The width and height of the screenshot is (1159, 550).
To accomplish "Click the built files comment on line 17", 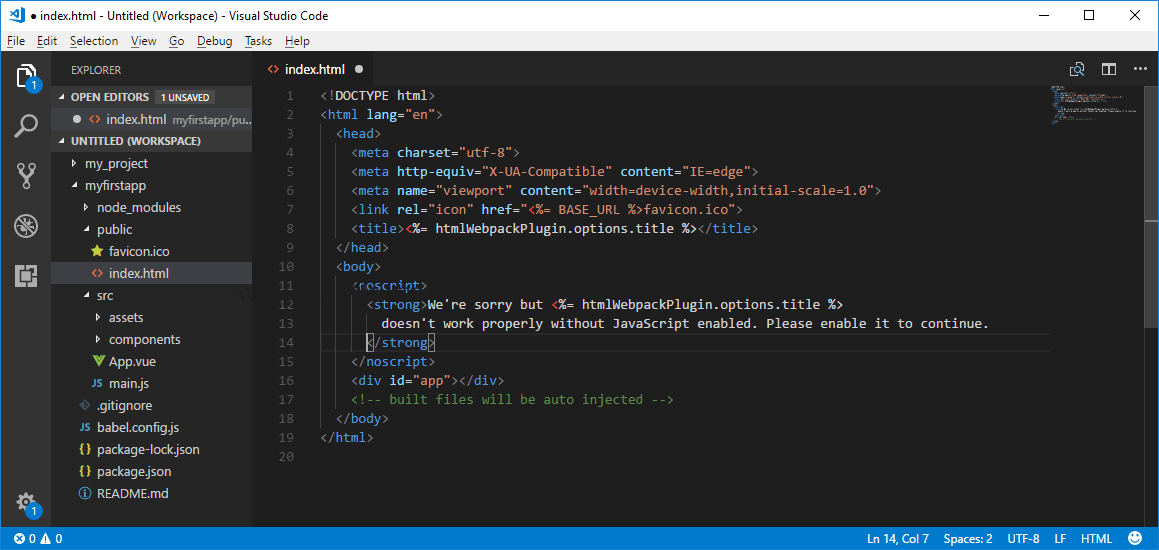I will [x=512, y=400].
